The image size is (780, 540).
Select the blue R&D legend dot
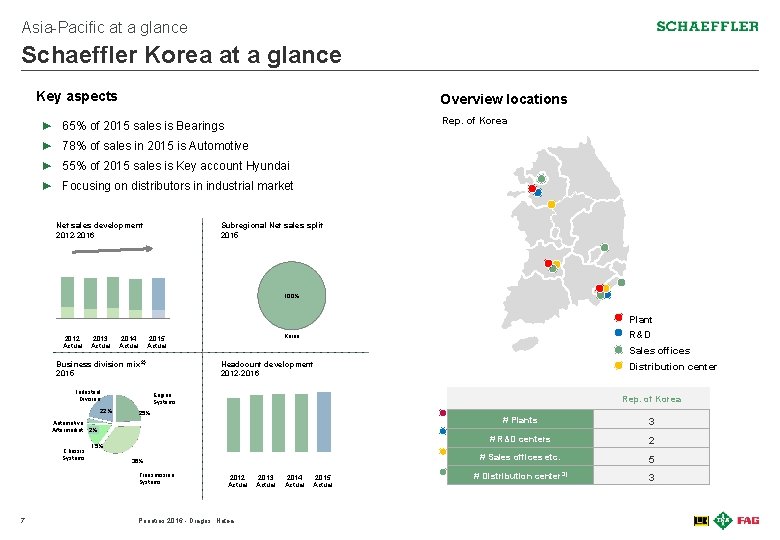[618, 333]
